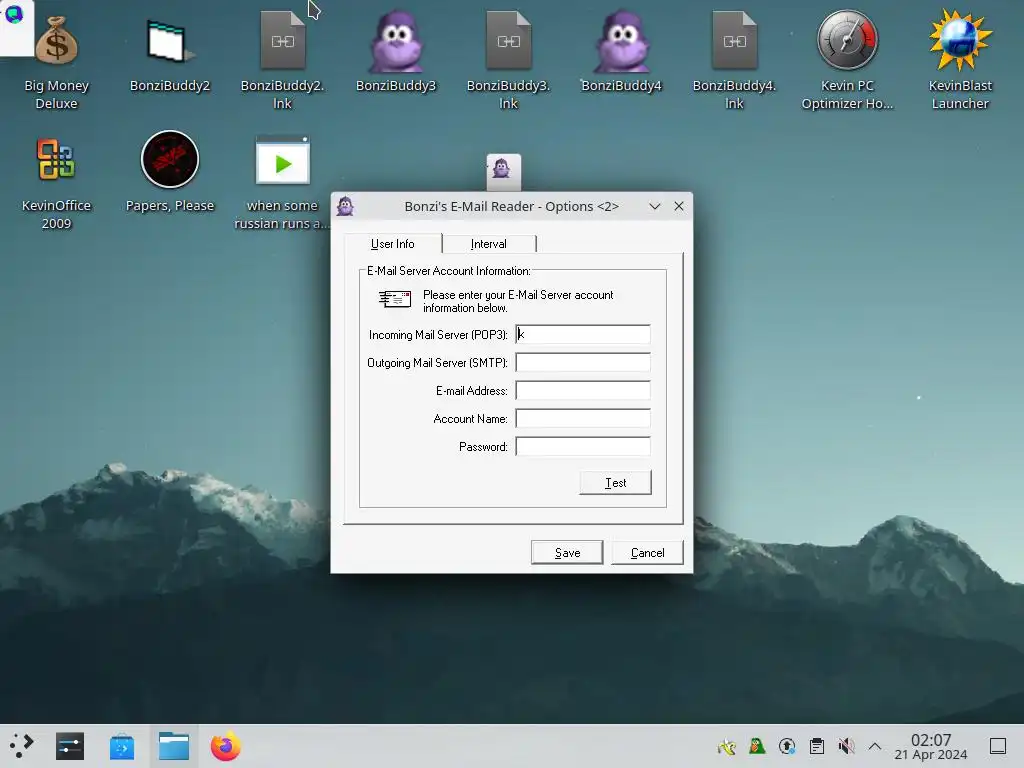Viewport: 1024px width, 768px height.
Task: Click the envelope icon in account information
Action: coord(395,299)
